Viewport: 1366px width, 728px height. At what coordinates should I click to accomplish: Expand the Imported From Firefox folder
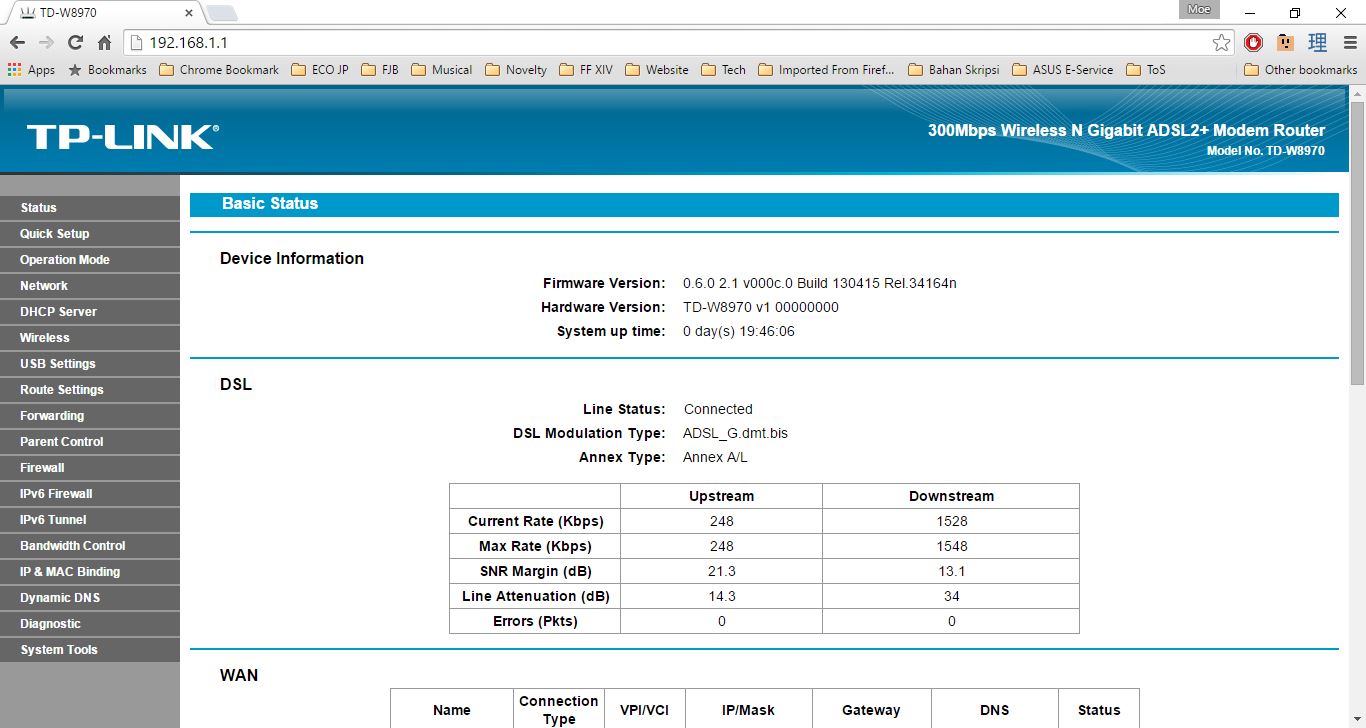(x=836, y=69)
